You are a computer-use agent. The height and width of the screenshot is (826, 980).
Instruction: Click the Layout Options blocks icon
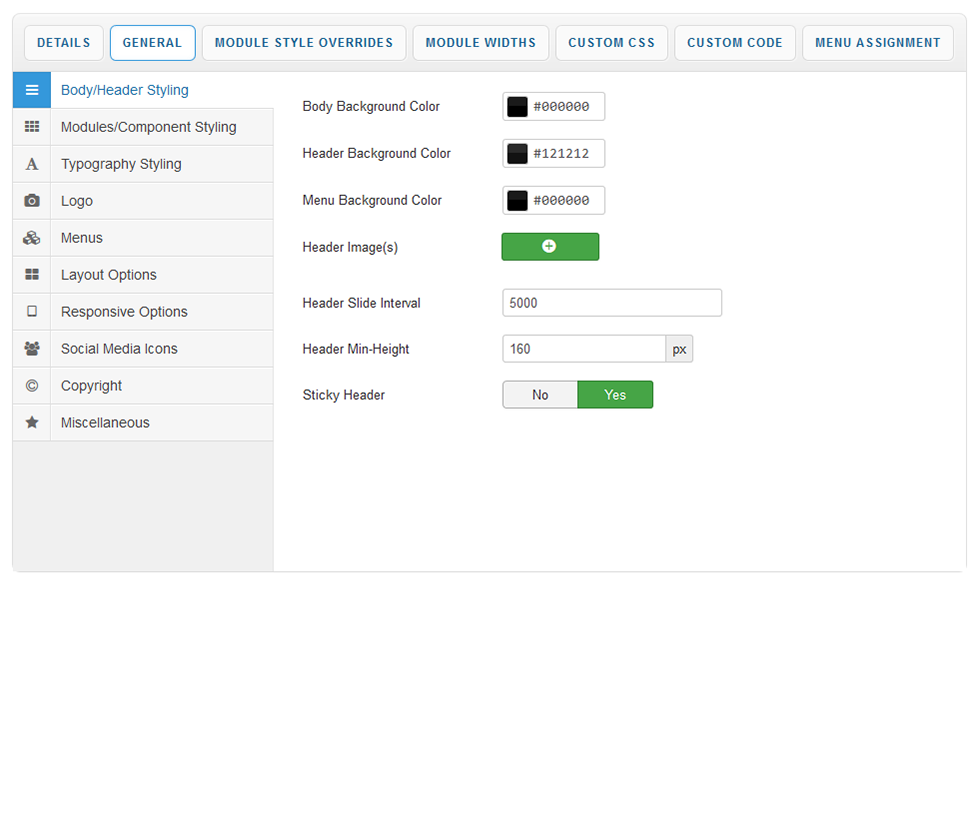pos(32,275)
